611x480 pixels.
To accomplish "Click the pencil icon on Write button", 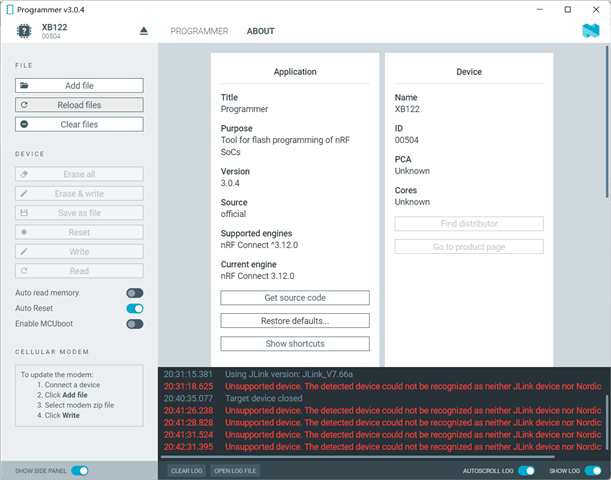I will tap(24, 251).
